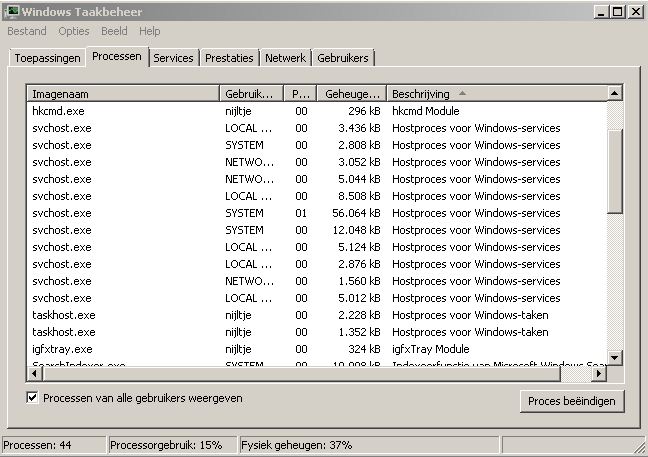Close the Windows Taakbeheer window
Viewport: 648px width, 457px height.
[636, 12]
